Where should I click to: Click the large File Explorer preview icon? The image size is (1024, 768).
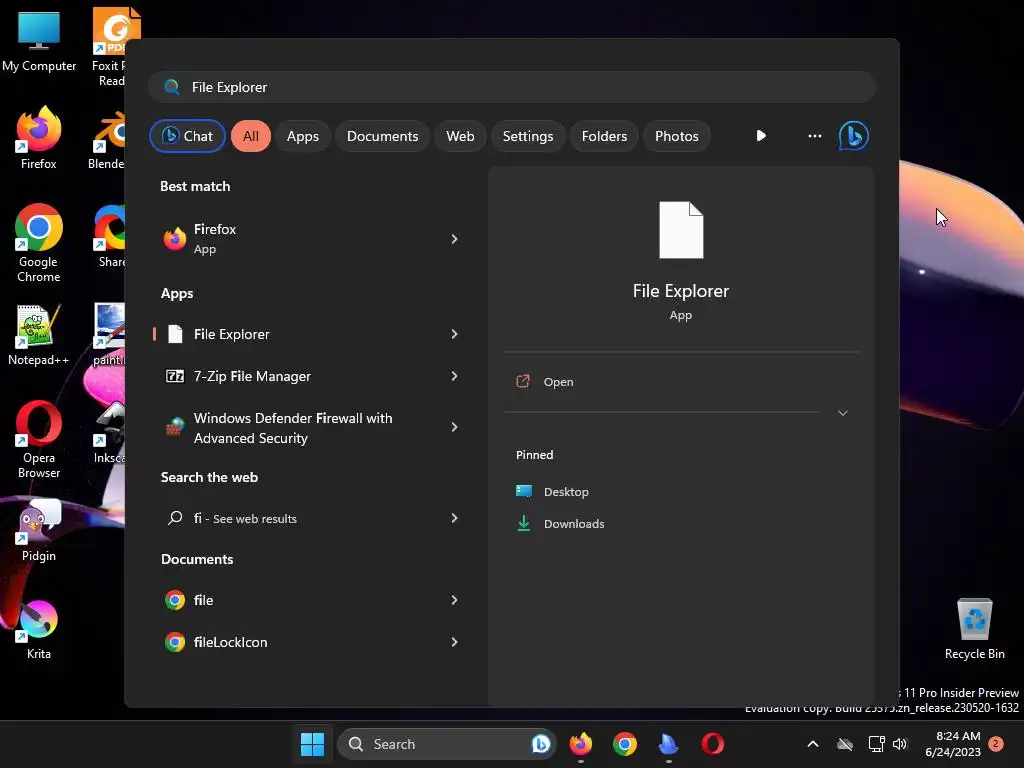click(680, 230)
